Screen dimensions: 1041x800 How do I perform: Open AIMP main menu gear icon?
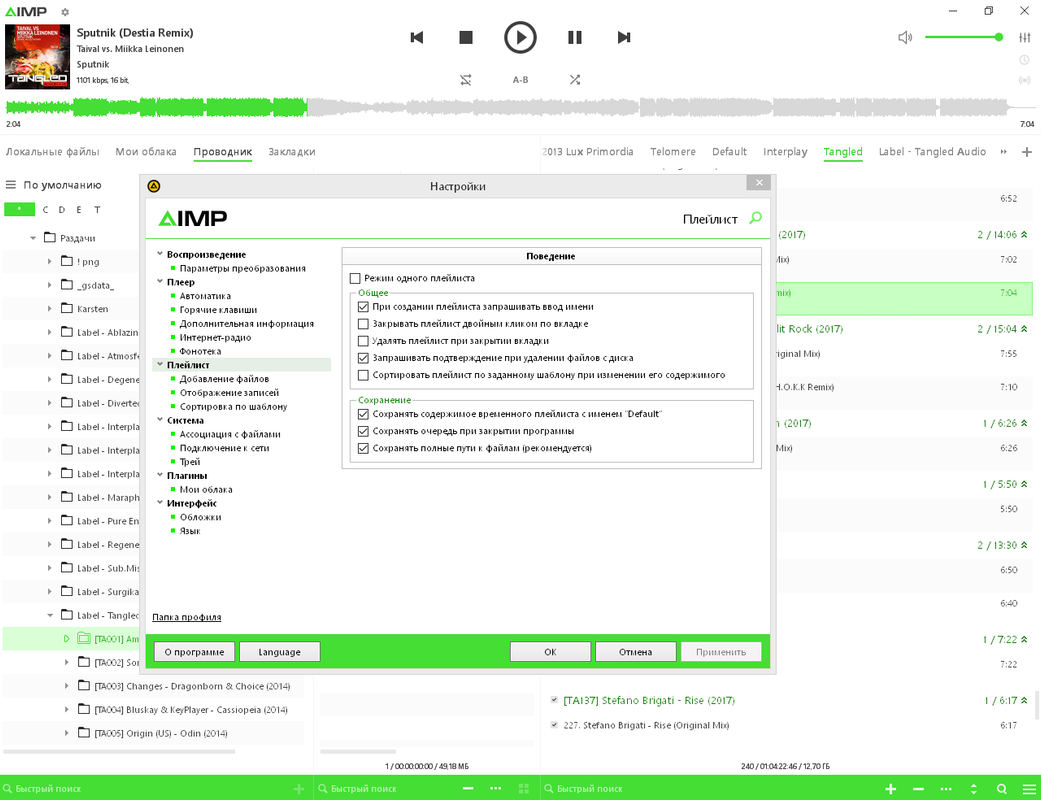(x=65, y=12)
